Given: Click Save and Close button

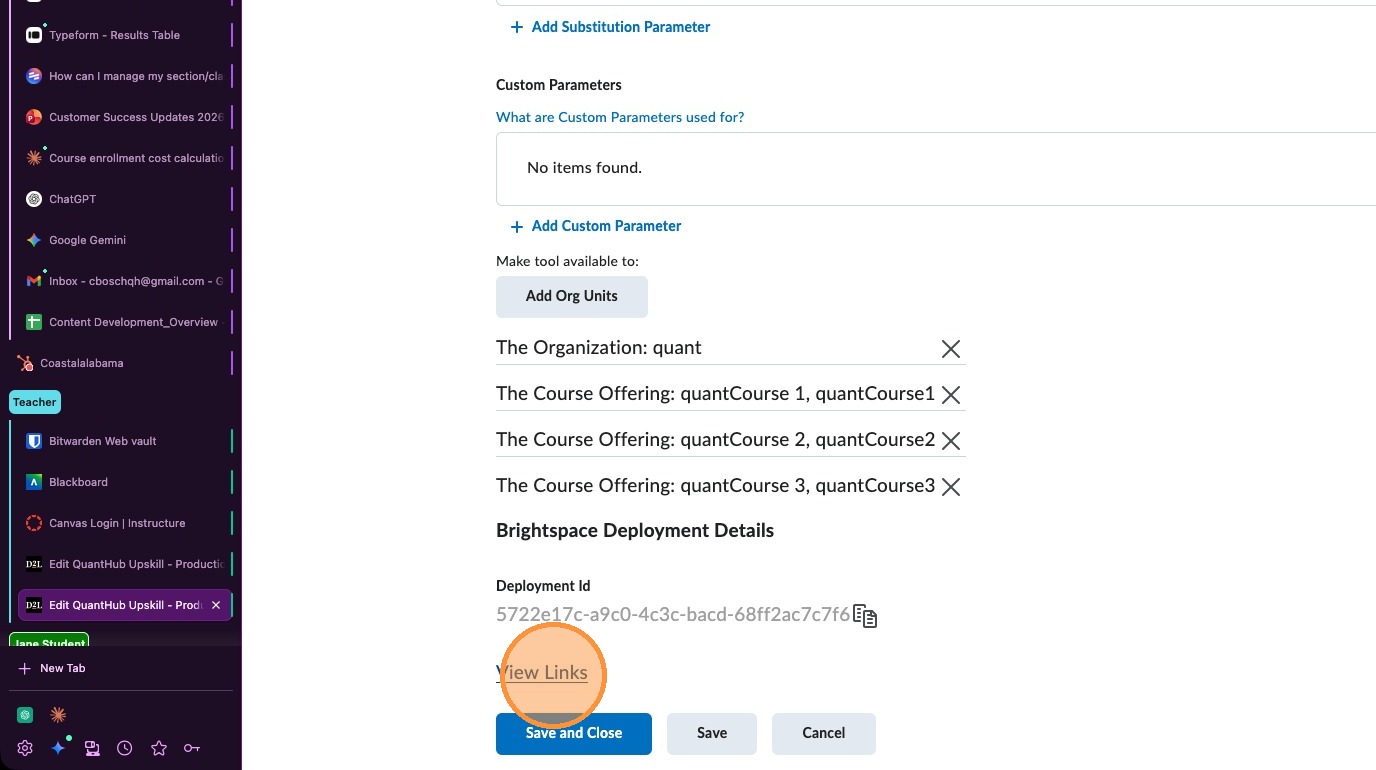Looking at the screenshot, I should click(574, 733).
